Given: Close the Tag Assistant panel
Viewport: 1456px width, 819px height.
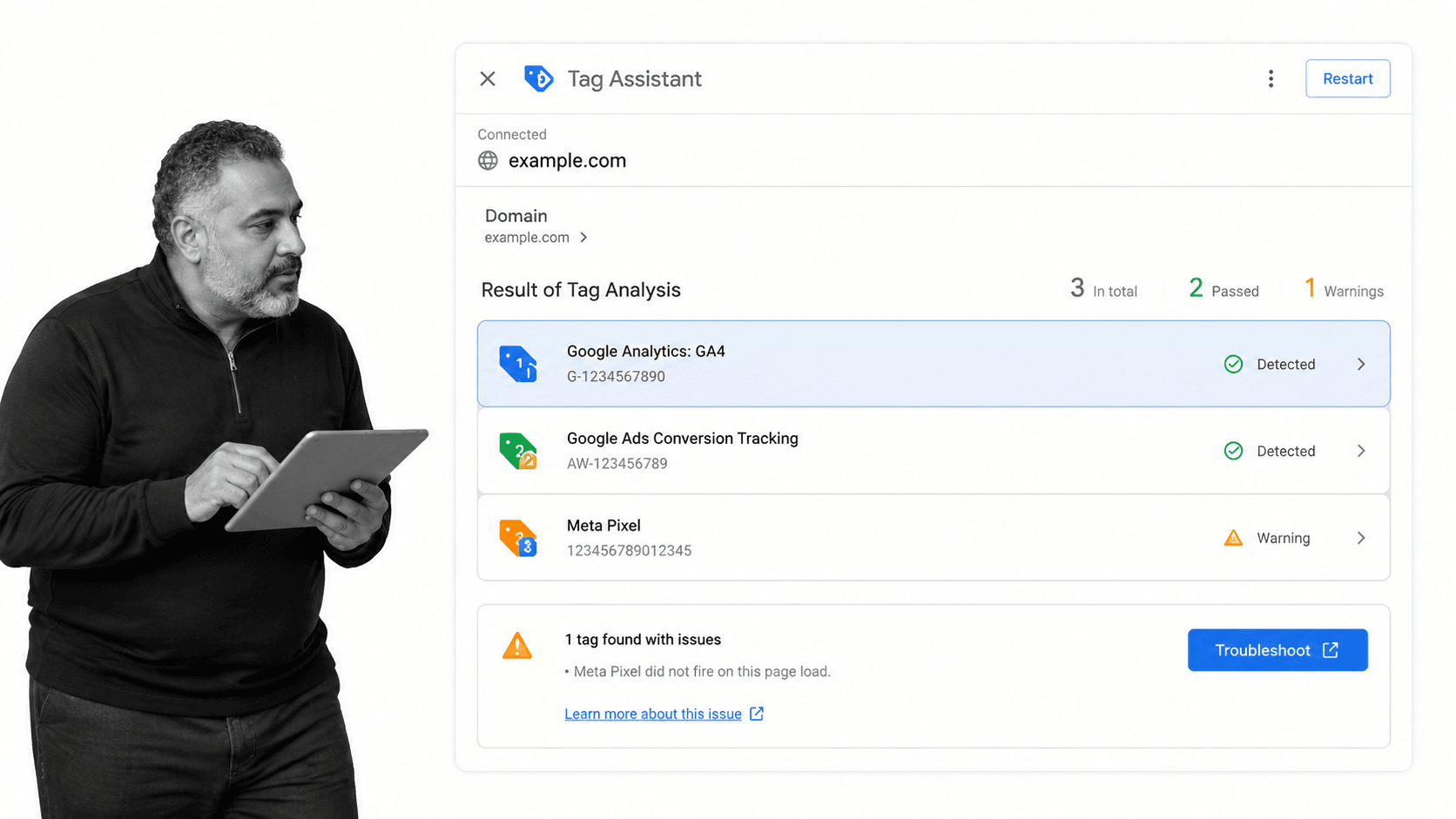Looking at the screenshot, I should click(488, 79).
